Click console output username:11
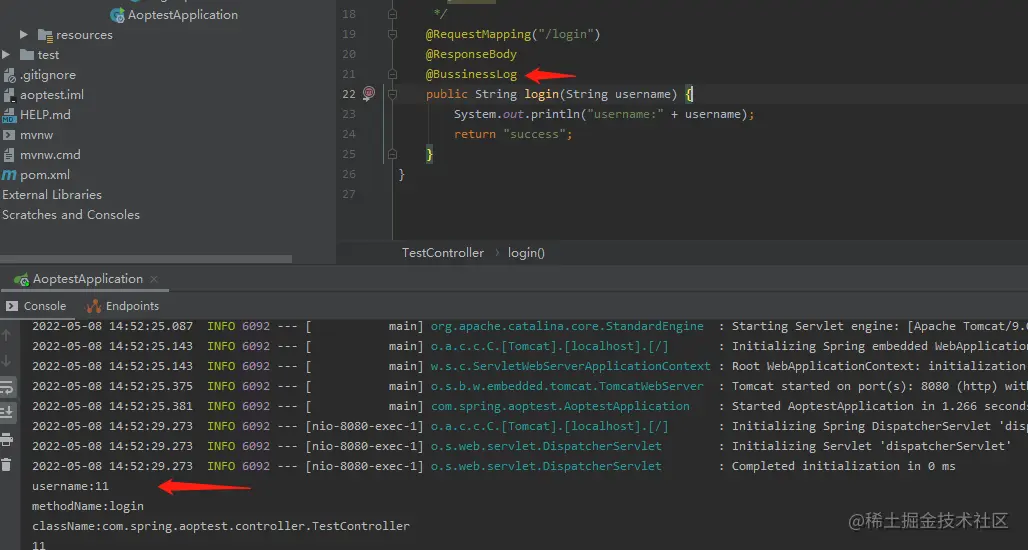1028x550 pixels. click(70, 486)
